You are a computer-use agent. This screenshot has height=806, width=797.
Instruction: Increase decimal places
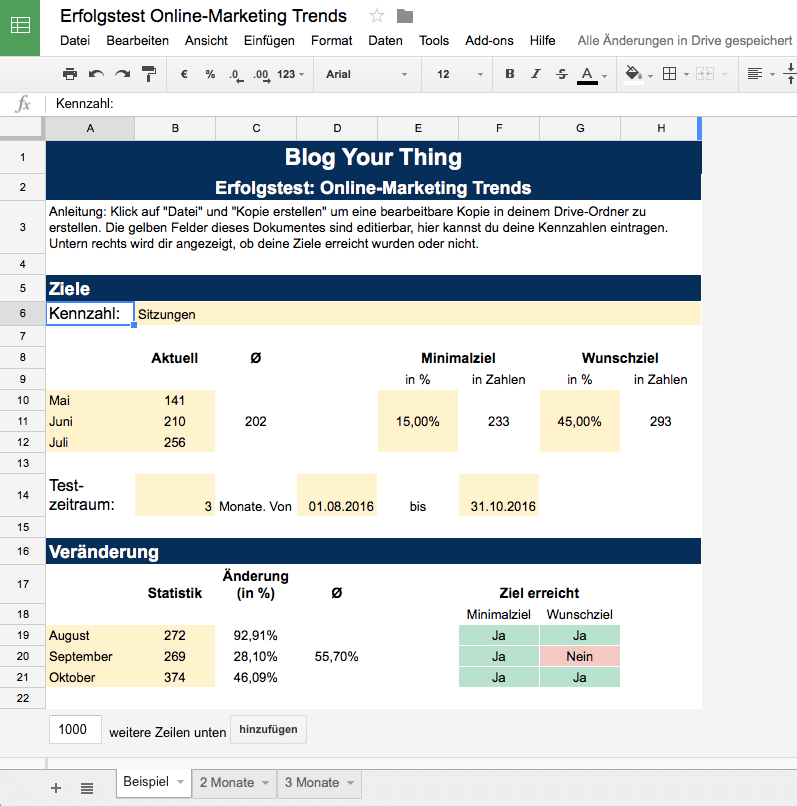(262, 75)
